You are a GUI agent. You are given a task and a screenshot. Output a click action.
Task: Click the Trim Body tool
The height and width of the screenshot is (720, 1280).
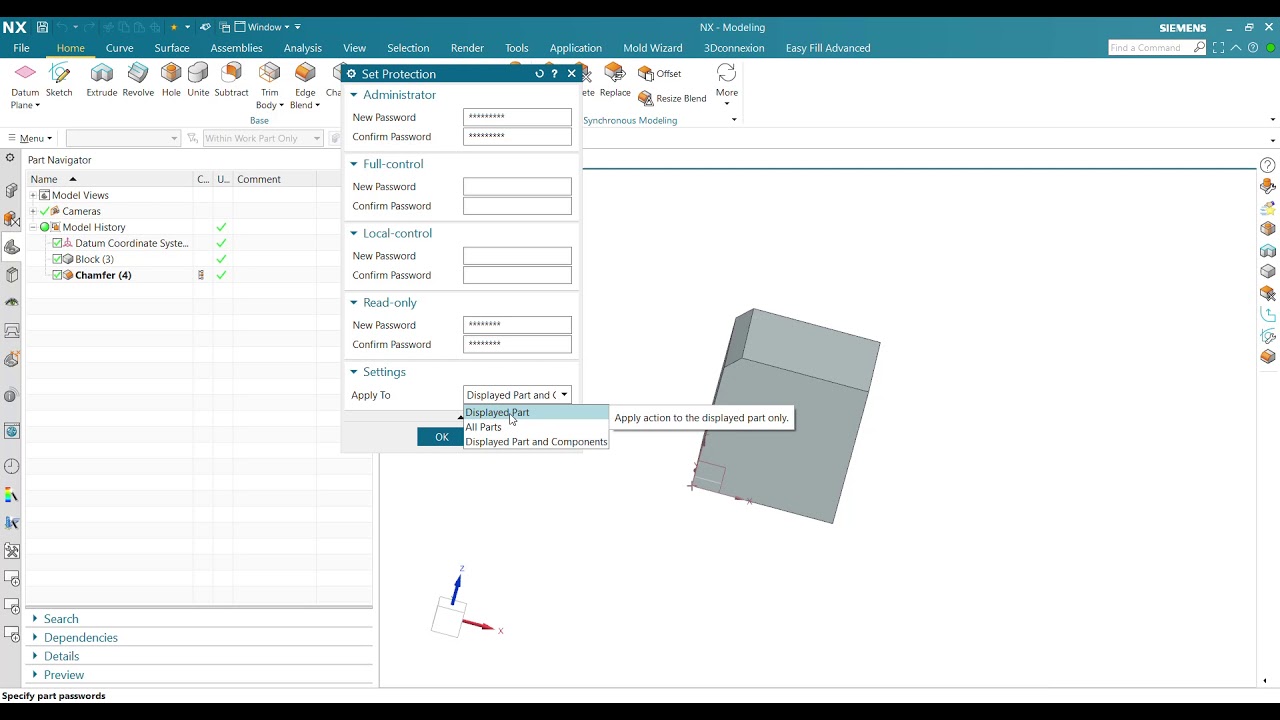[269, 85]
